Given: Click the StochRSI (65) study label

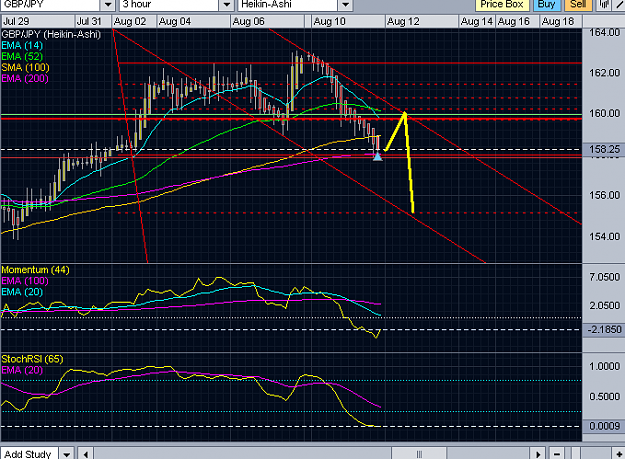Looking at the screenshot, I should tap(32, 359).
